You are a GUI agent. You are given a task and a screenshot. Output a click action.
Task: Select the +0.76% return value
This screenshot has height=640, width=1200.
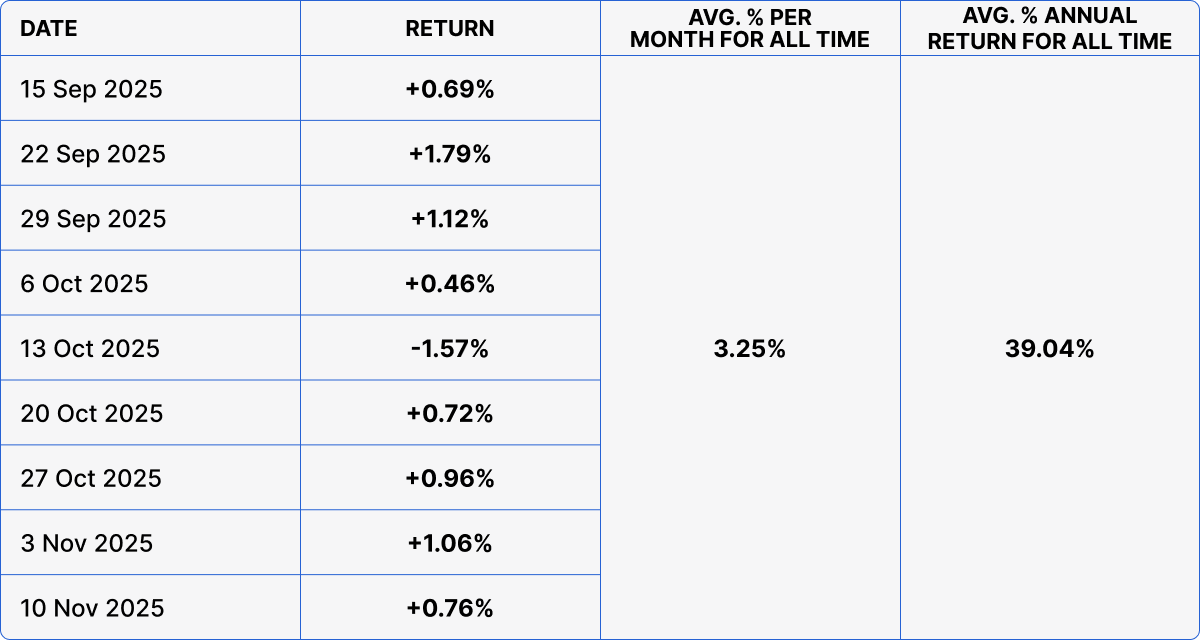click(x=450, y=609)
